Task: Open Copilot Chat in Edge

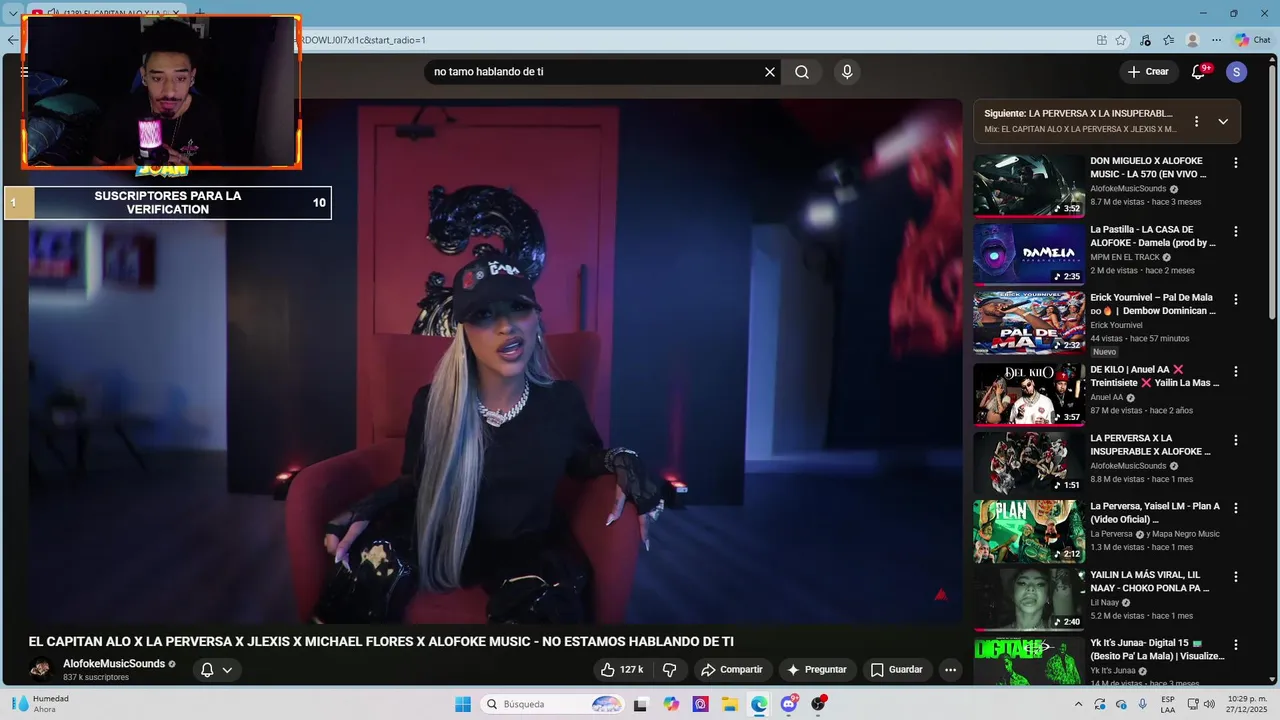Action: tap(1254, 40)
